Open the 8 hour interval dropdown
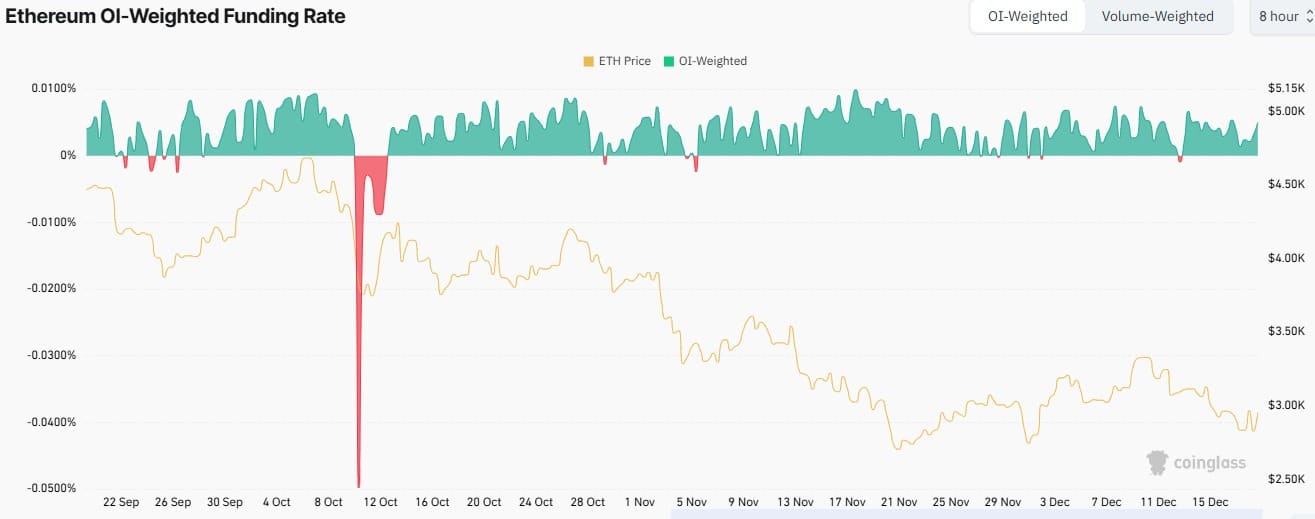 coord(1283,16)
